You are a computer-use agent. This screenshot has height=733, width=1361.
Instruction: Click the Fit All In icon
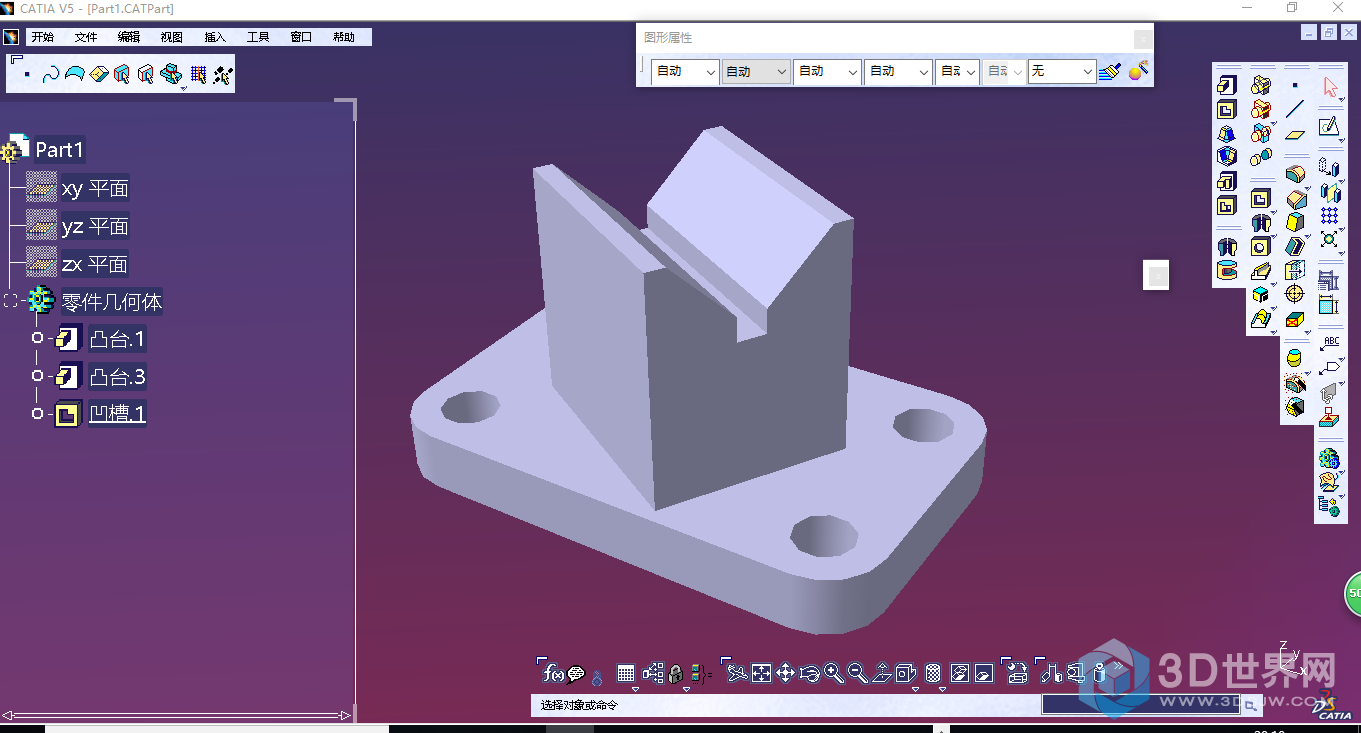761,673
